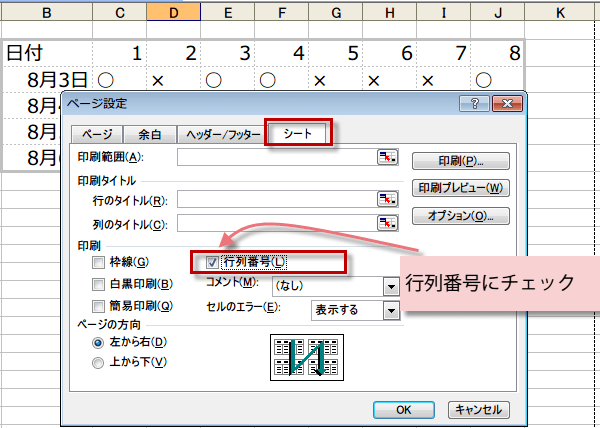Click the オプション(O)... button
The height and width of the screenshot is (428, 600).
[x=461, y=216]
